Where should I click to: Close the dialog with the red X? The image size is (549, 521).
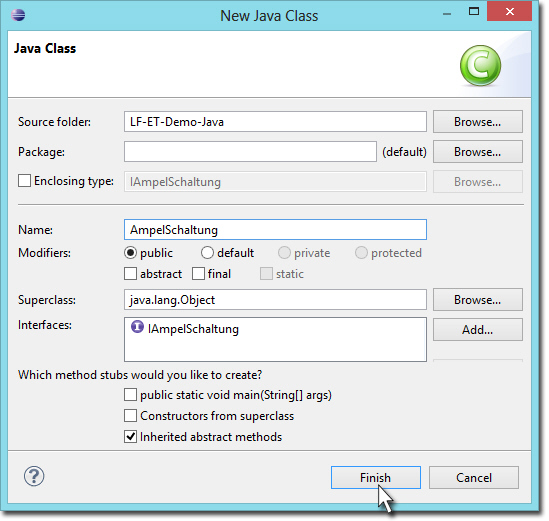[x=509, y=12]
